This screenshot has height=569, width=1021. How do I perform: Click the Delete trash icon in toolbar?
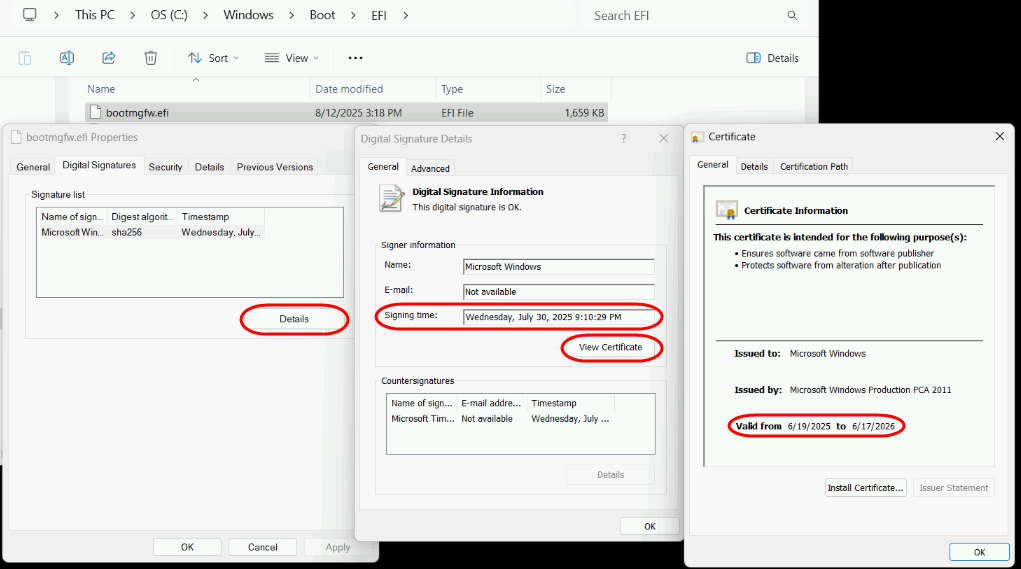(150, 58)
